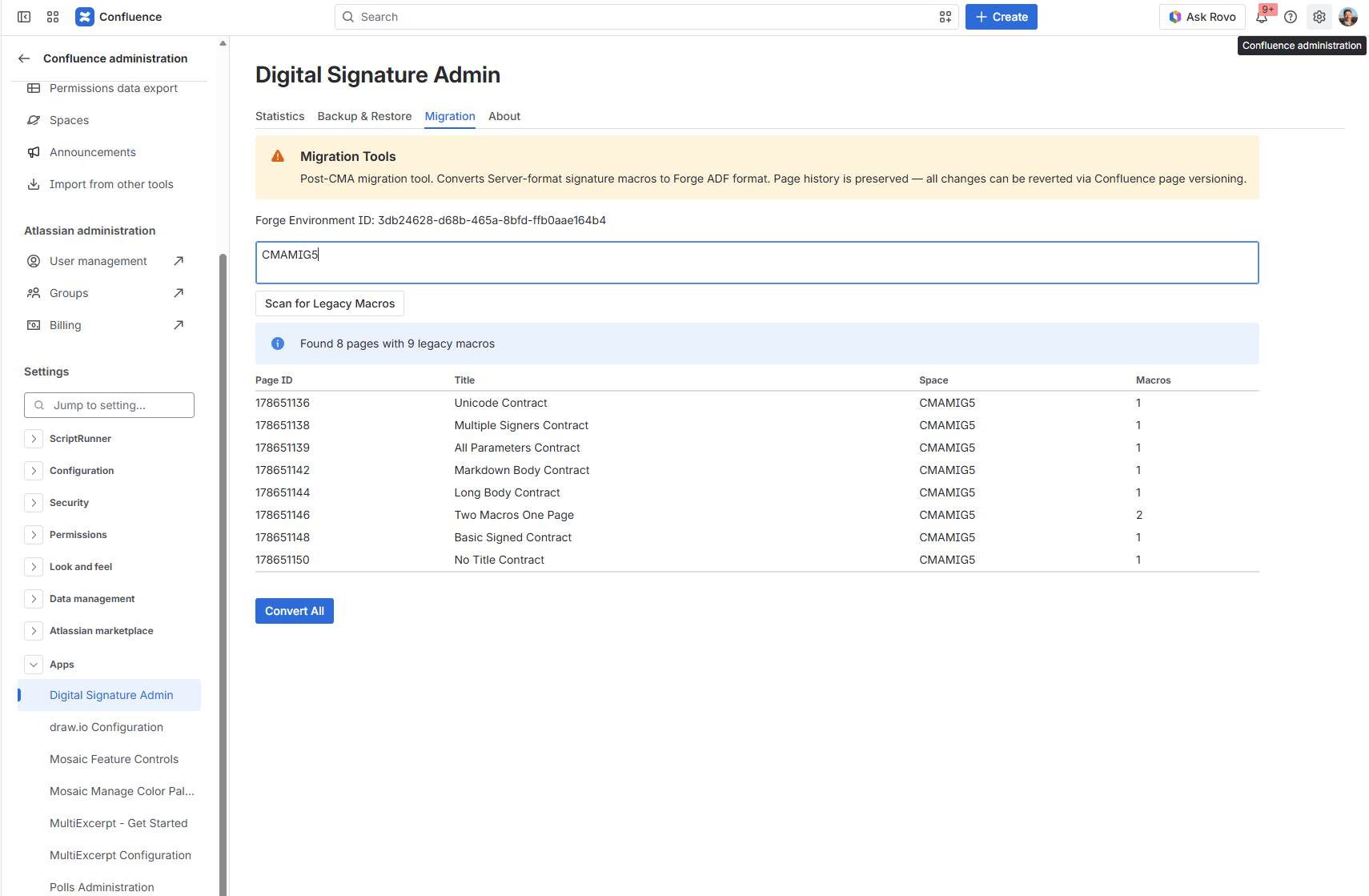Select the Migration tab

tap(450, 116)
